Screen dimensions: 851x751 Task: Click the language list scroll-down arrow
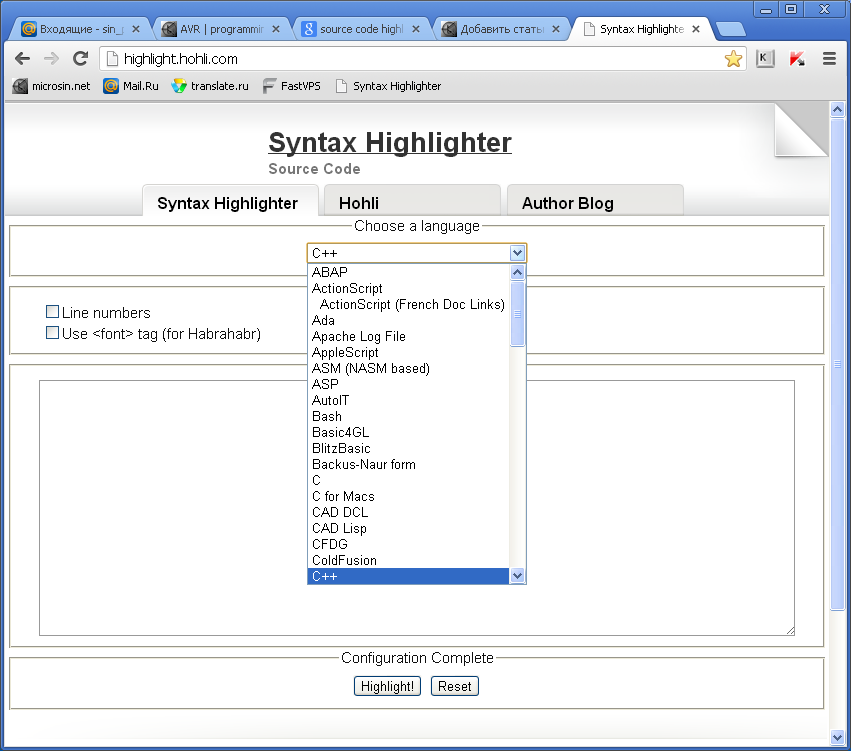point(517,576)
